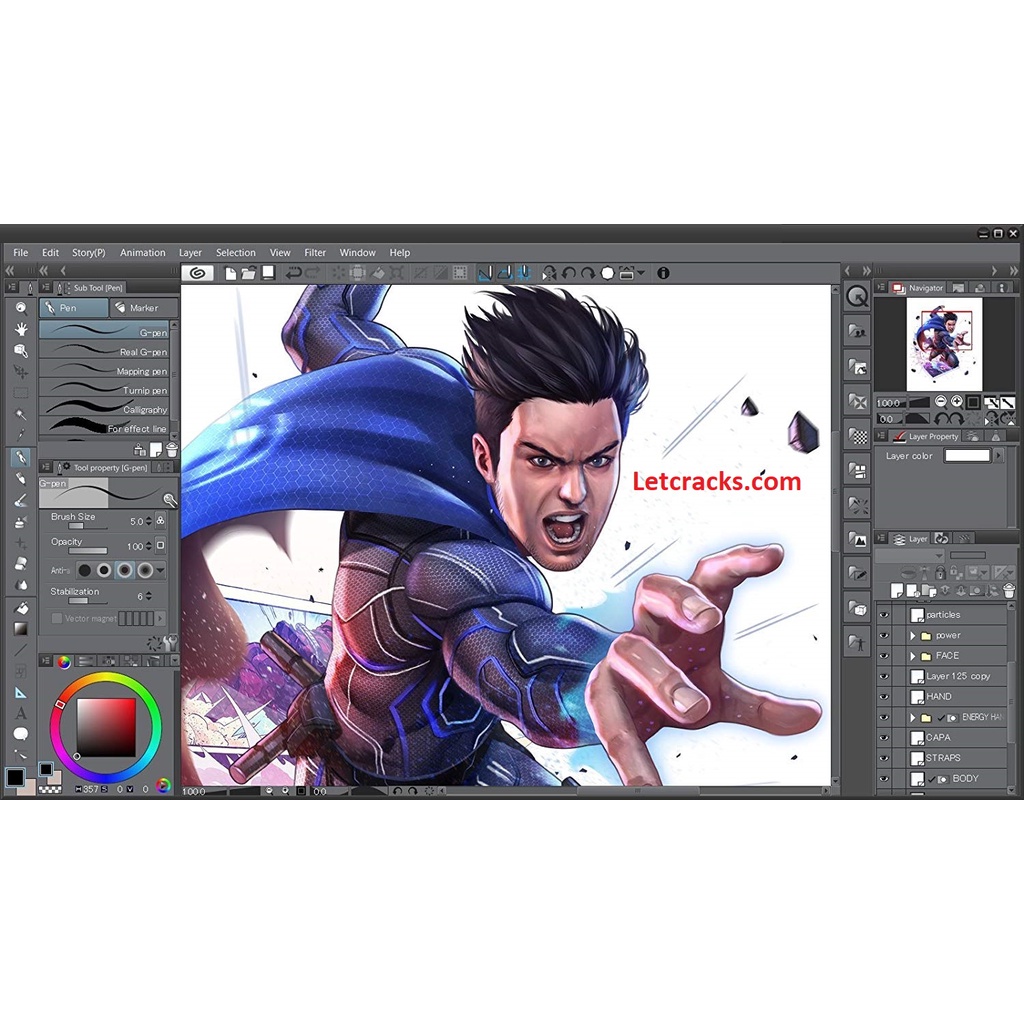This screenshot has width=1024, height=1024.
Task: Pick the Eyedropper tool
Action: click(x=20, y=436)
